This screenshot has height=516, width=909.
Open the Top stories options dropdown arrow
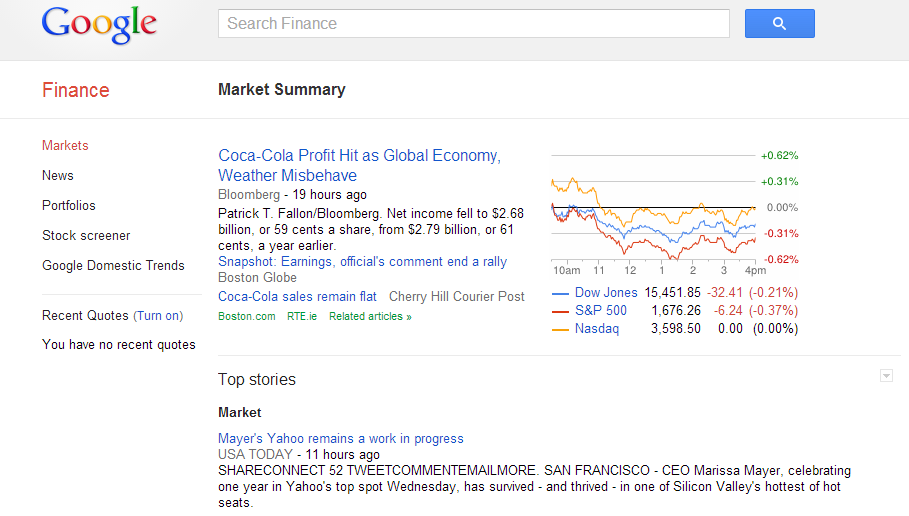[x=885, y=376]
